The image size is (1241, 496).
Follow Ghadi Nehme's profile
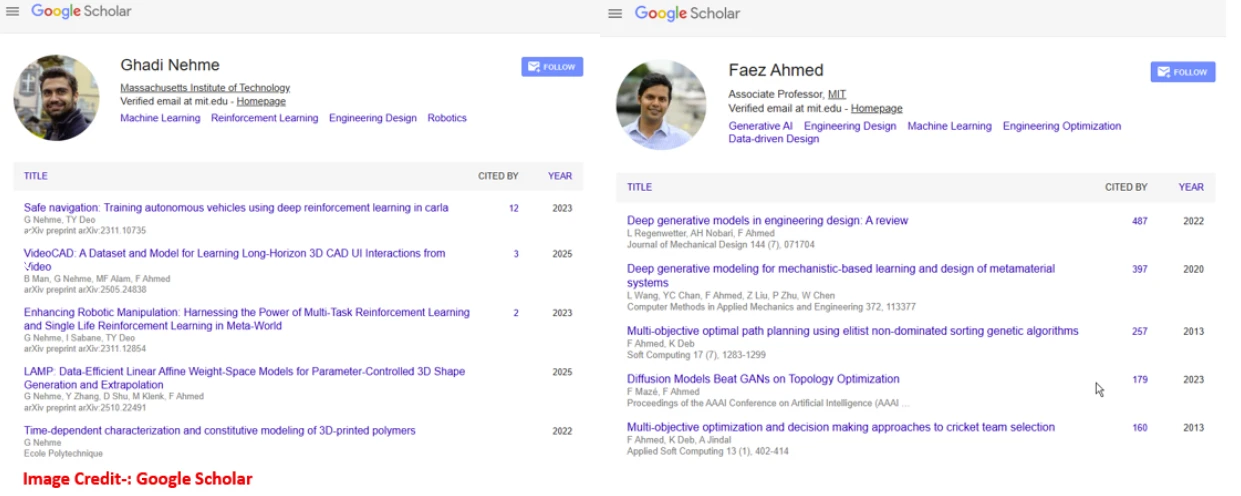tap(551, 67)
